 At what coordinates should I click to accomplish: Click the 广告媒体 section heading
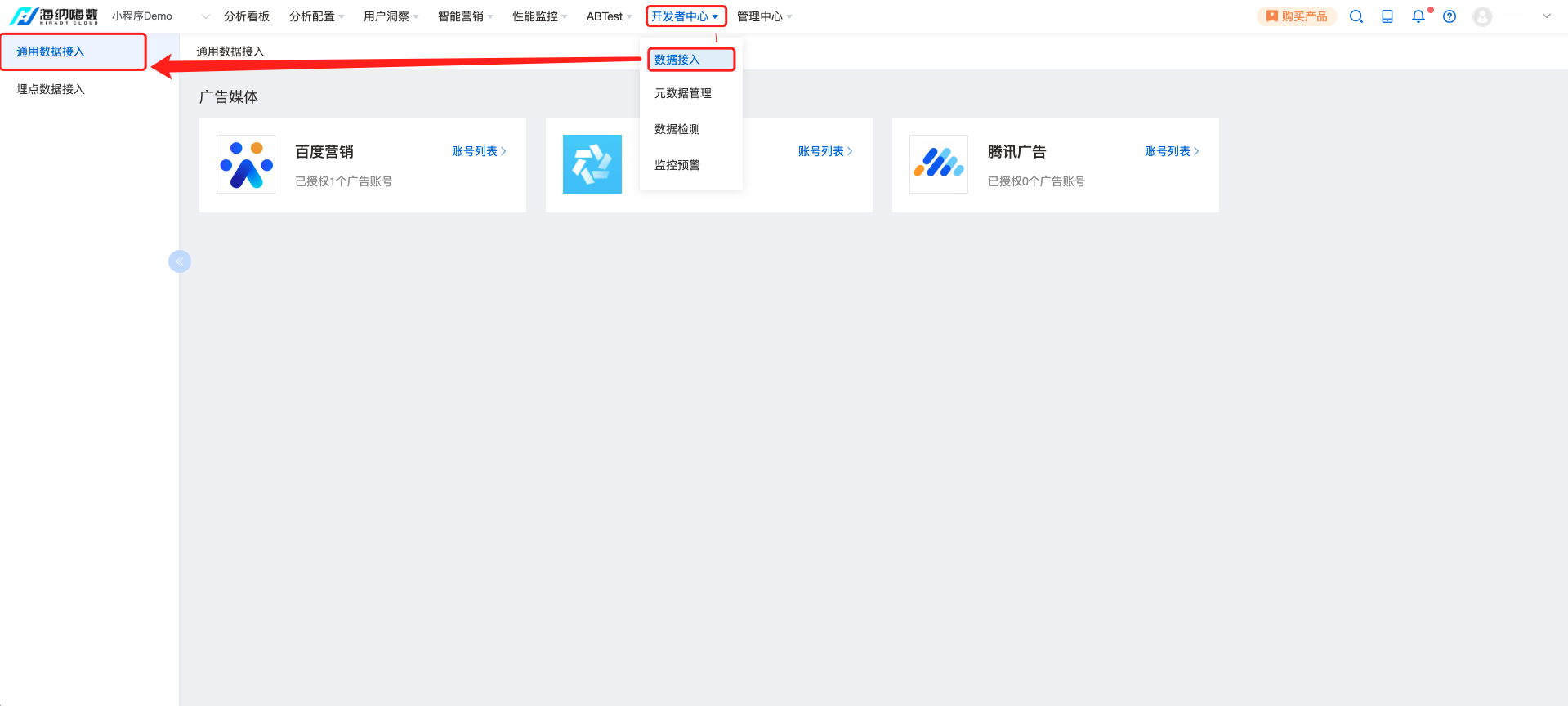[229, 97]
